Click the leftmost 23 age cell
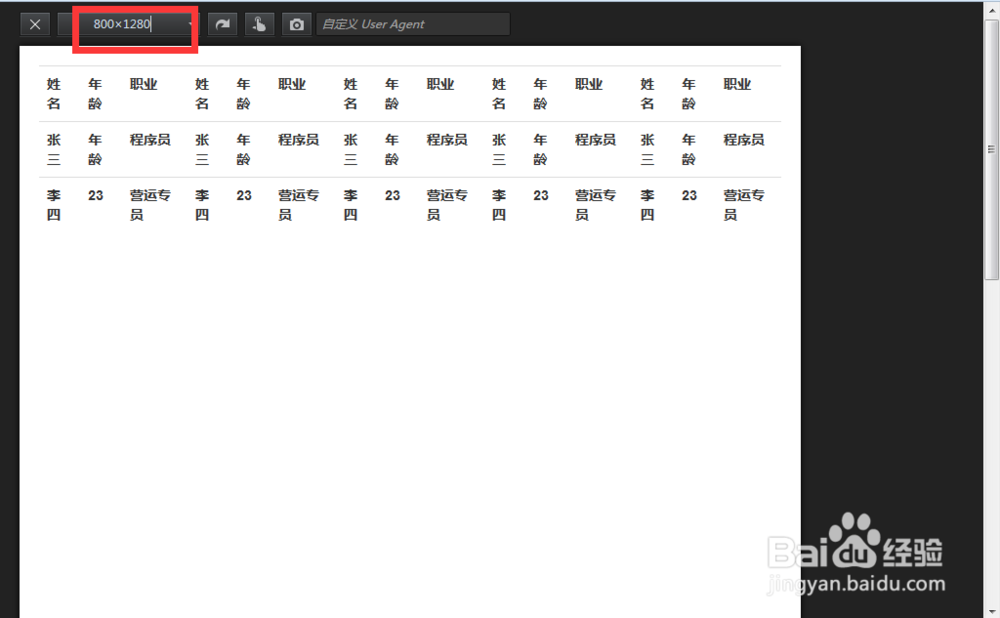This screenshot has width=1000, height=618. click(x=96, y=196)
